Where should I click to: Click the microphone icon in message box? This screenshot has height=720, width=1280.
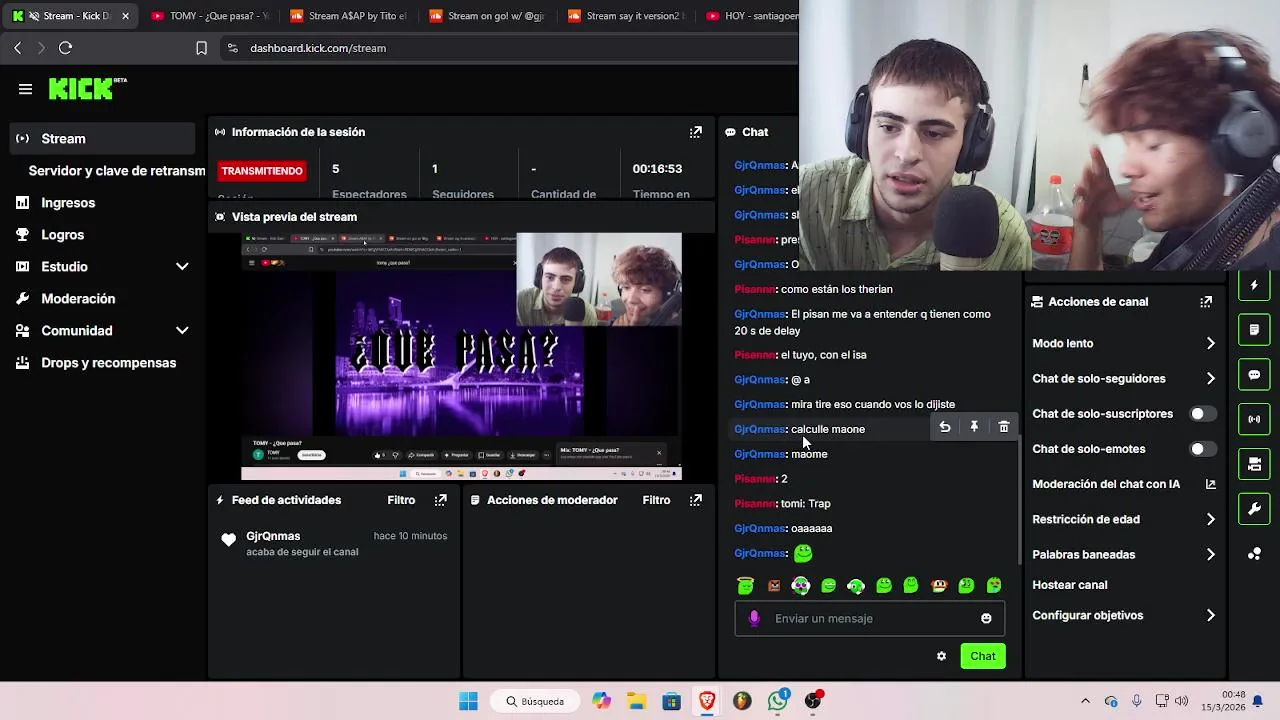click(754, 619)
